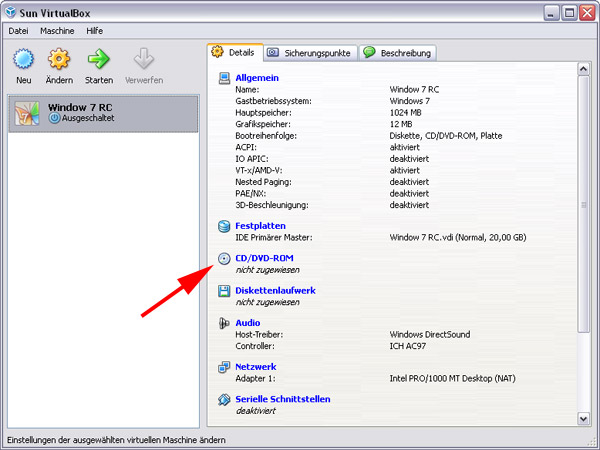Click the Ändern gear settings icon
The width and height of the screenshot is (600, 450).
pyautogui.click(x=59, y=60)
